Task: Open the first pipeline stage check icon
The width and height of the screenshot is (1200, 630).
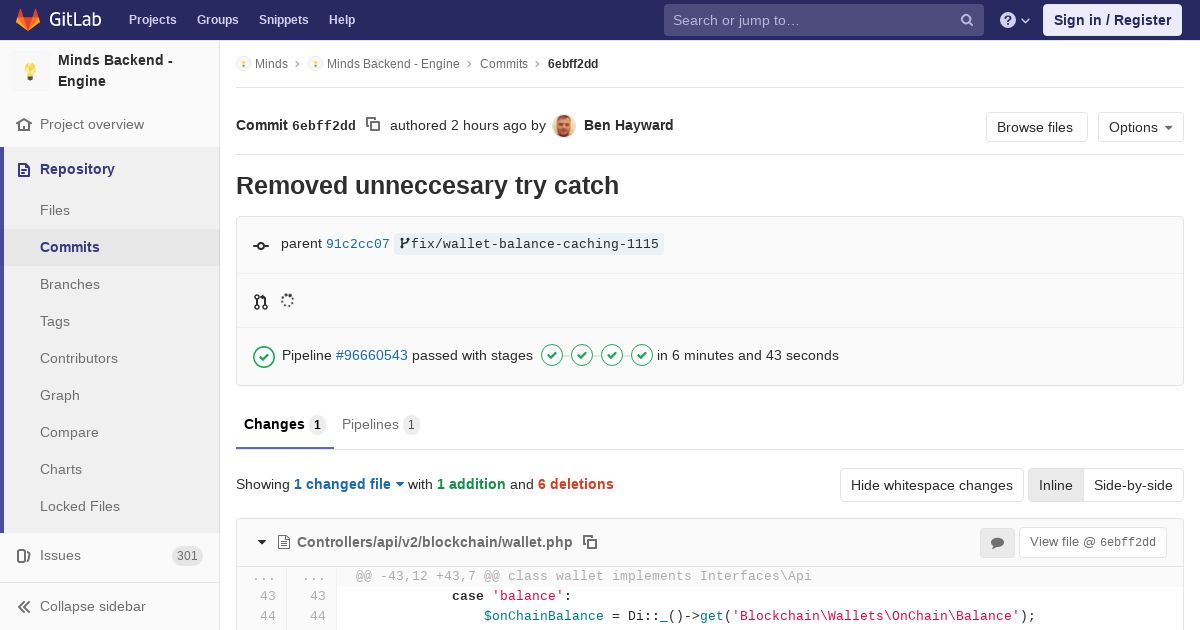Action: 552,355
